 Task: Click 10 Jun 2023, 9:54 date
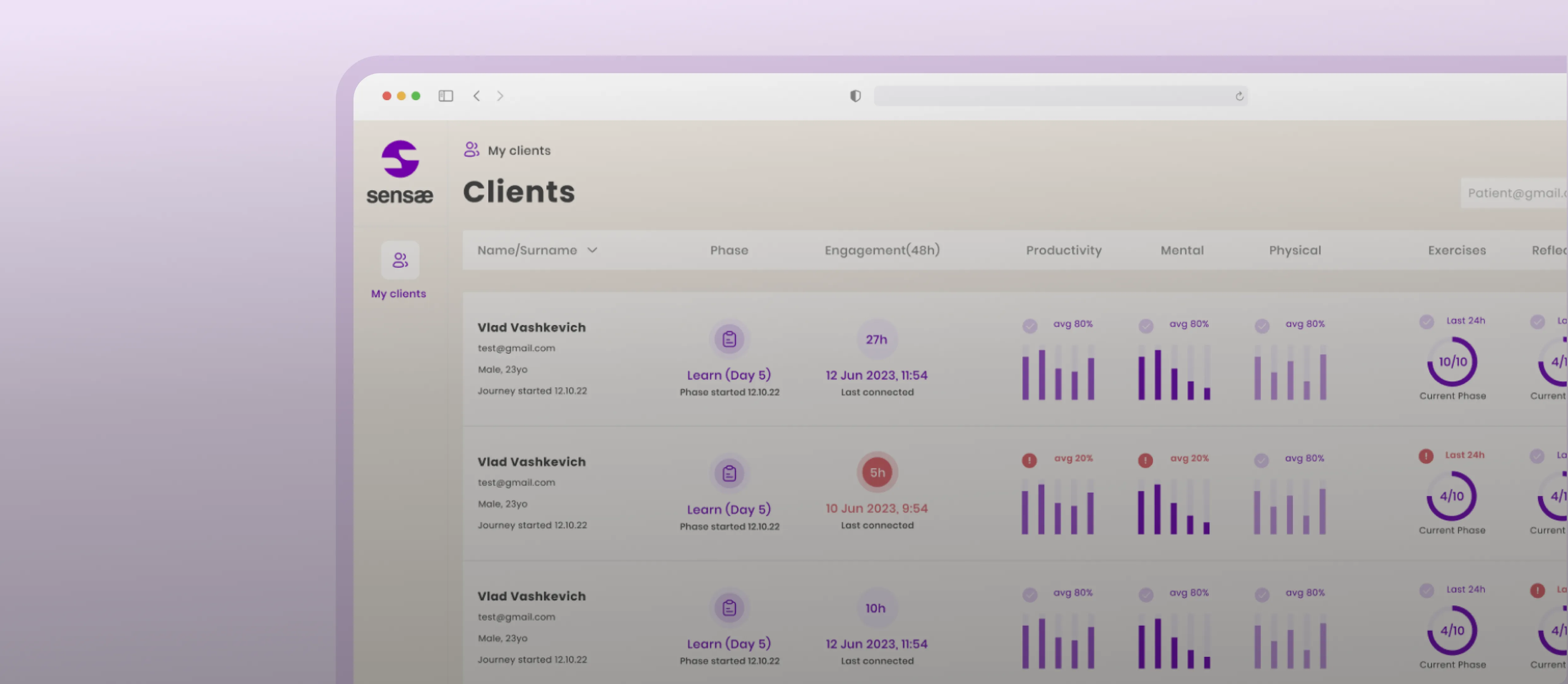876,508
